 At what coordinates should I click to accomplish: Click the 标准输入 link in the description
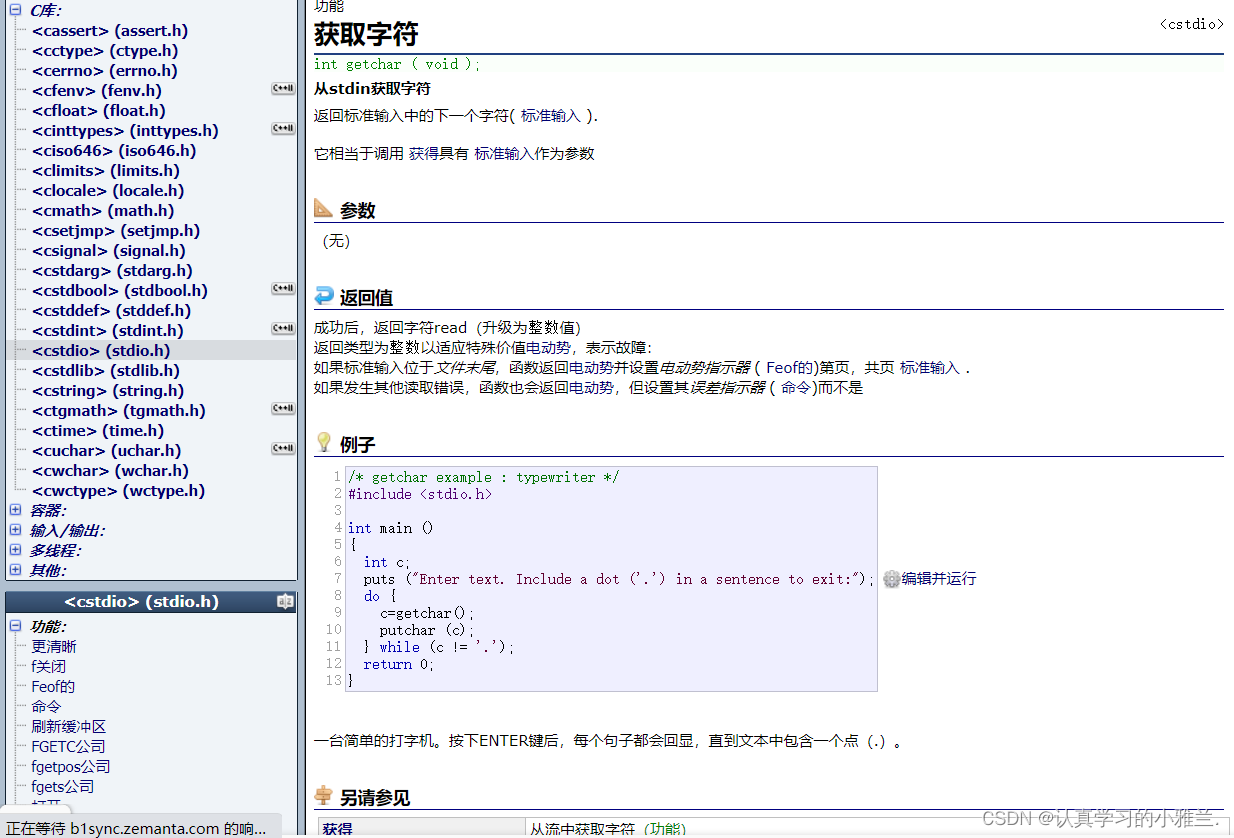pyautogui.click(x=551, y=116)
